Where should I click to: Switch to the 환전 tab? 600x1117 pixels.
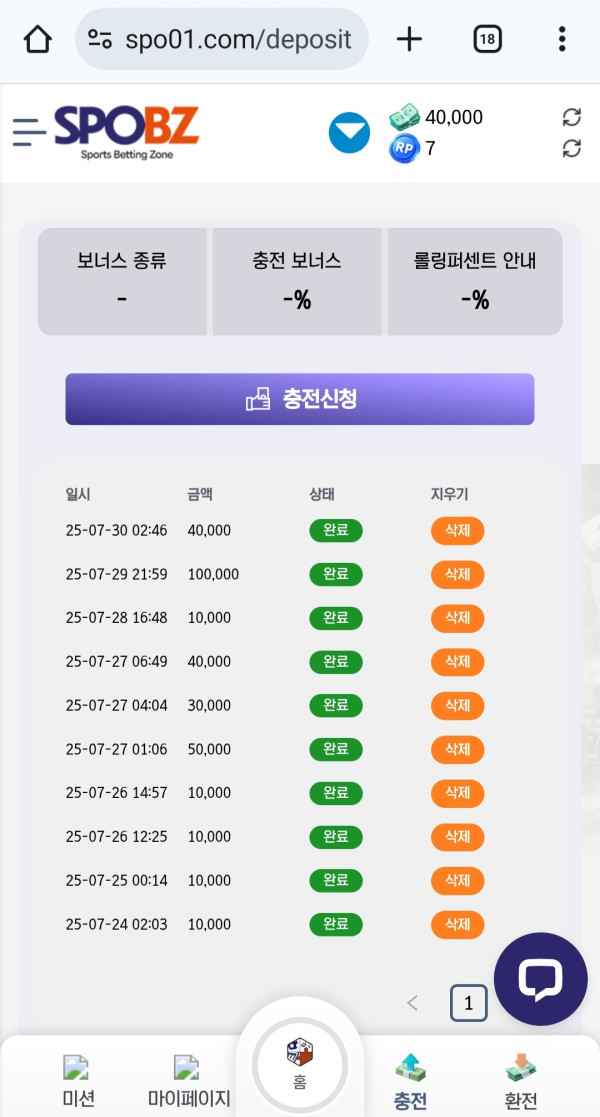(520, 1082)
